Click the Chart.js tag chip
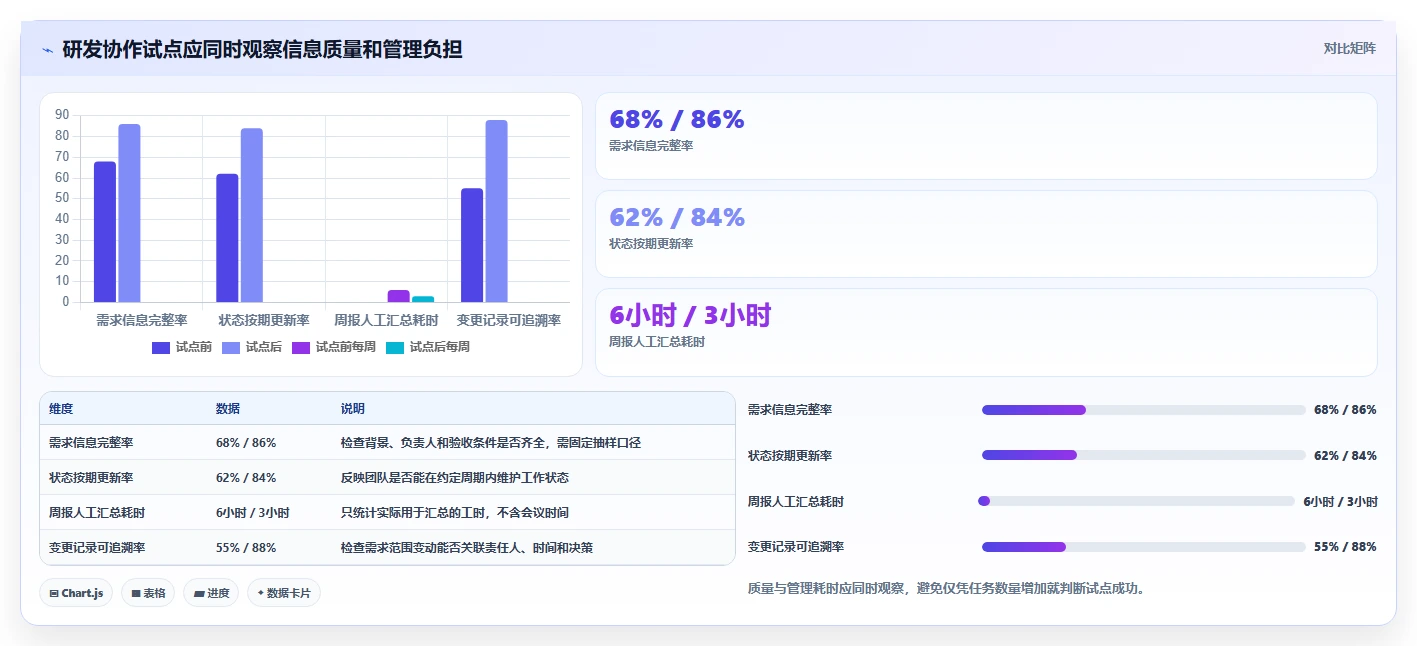The width and height of the screenshot is (1417, 646). (76, 593)
